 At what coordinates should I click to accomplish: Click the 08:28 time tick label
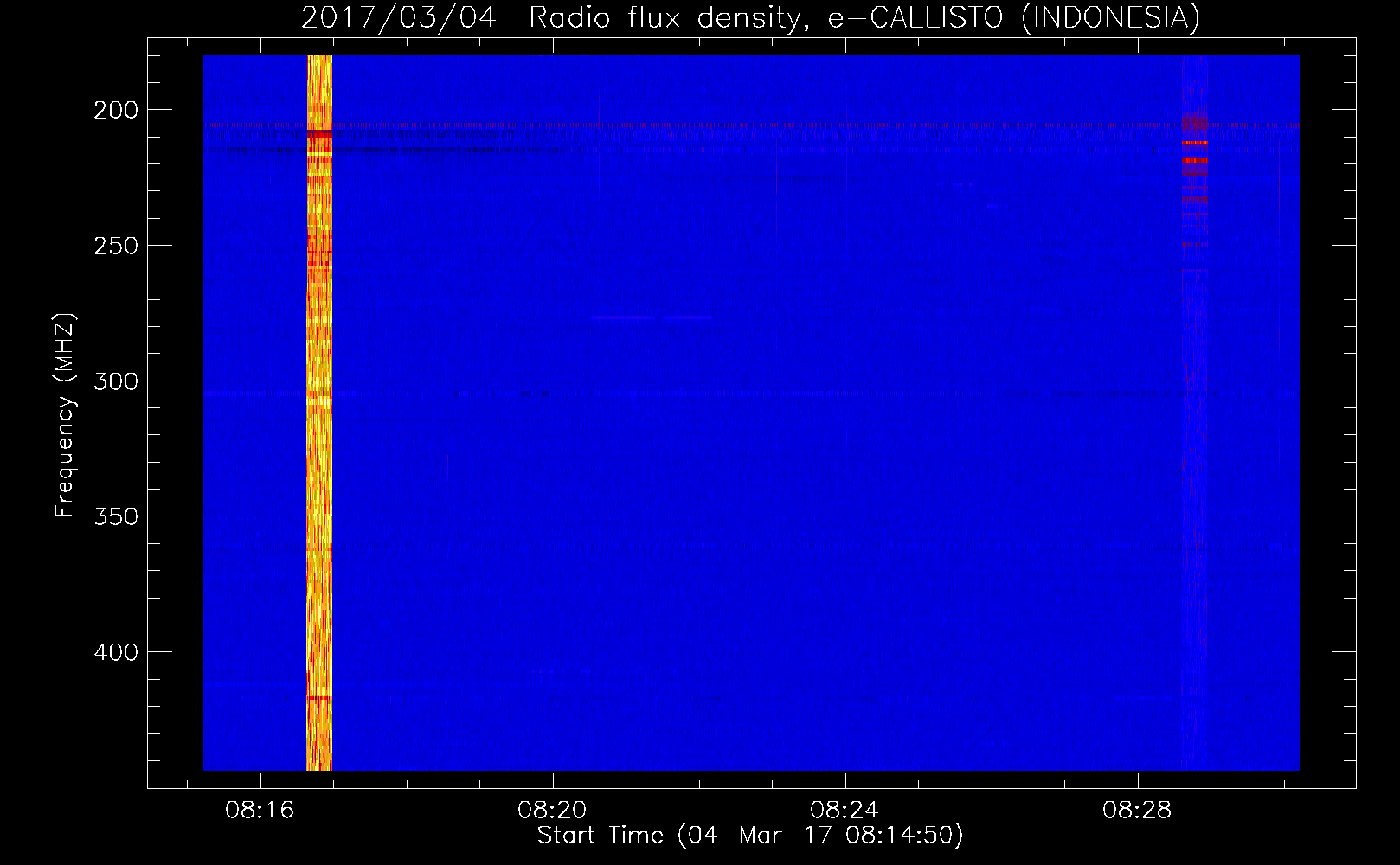coord(1136,811)
